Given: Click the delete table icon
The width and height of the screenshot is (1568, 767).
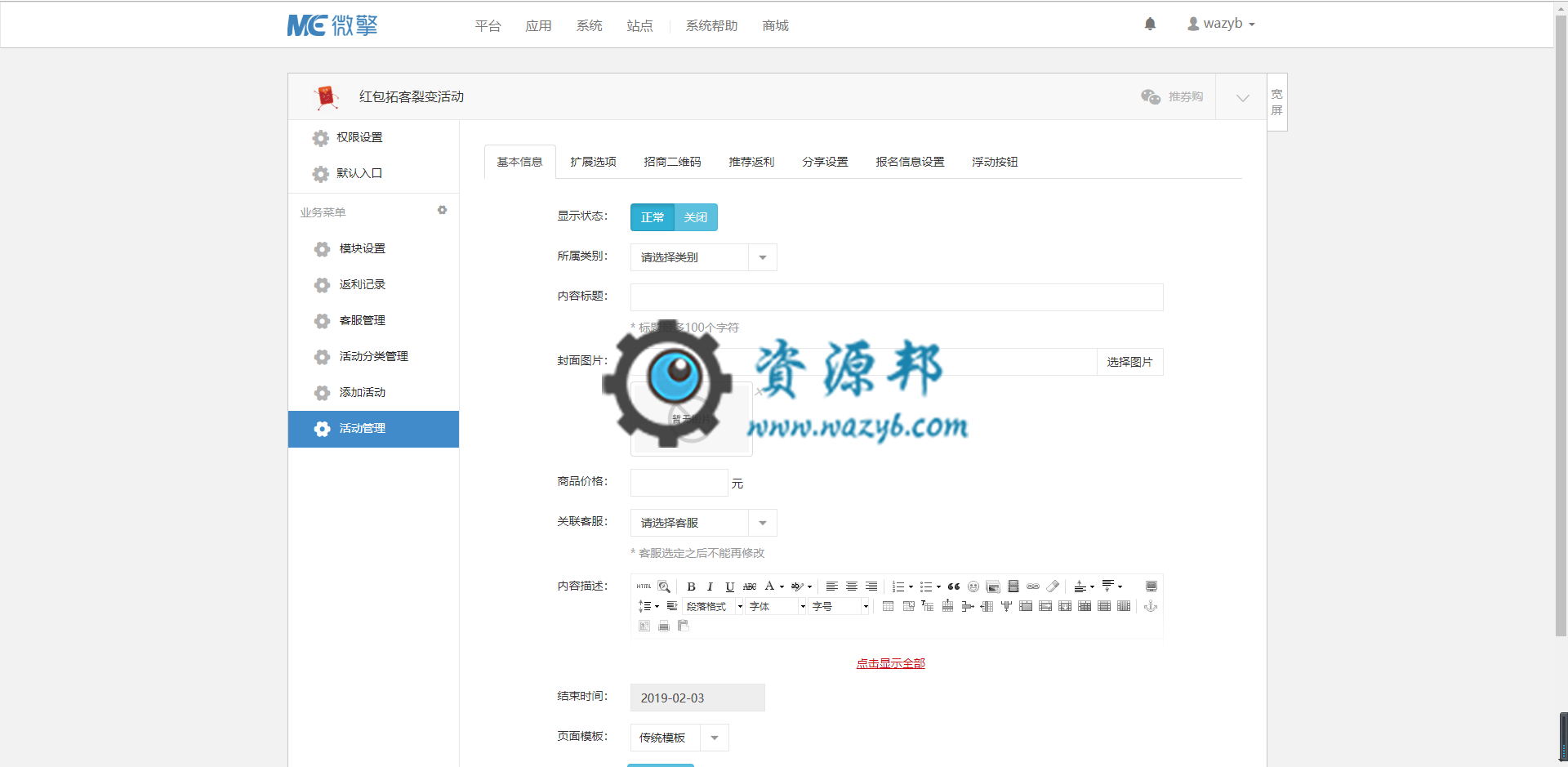Looking at the screenshot, I should coord(908,606).
